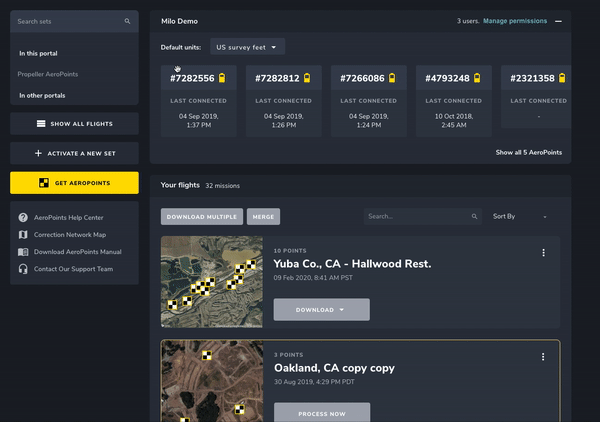Click "09 Feb 2020, 8:41 AM PST" date text
600x422 pixels.
(313, 278)
